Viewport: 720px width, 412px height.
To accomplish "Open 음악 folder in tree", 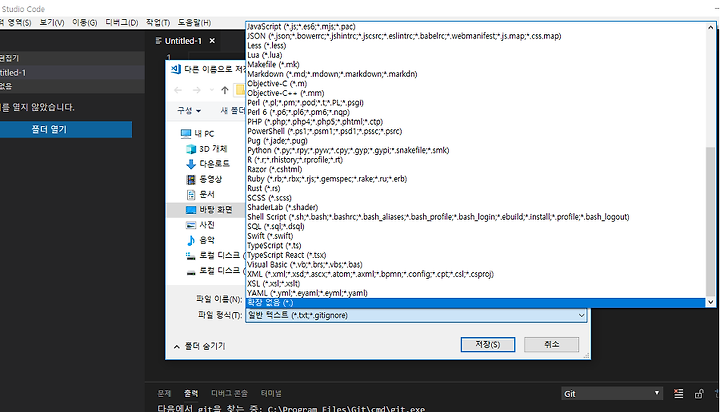I will click(201, 240).
